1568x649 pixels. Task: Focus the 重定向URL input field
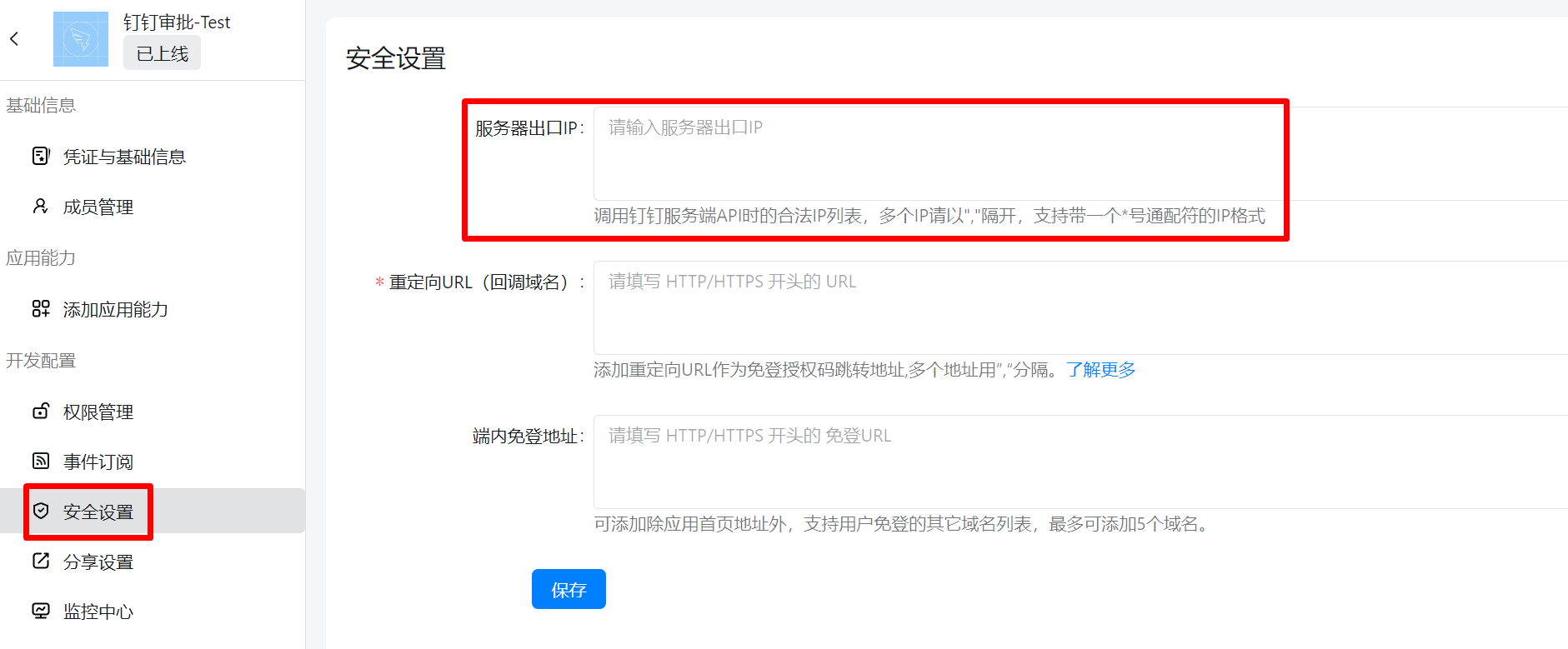coord(1080,307)
